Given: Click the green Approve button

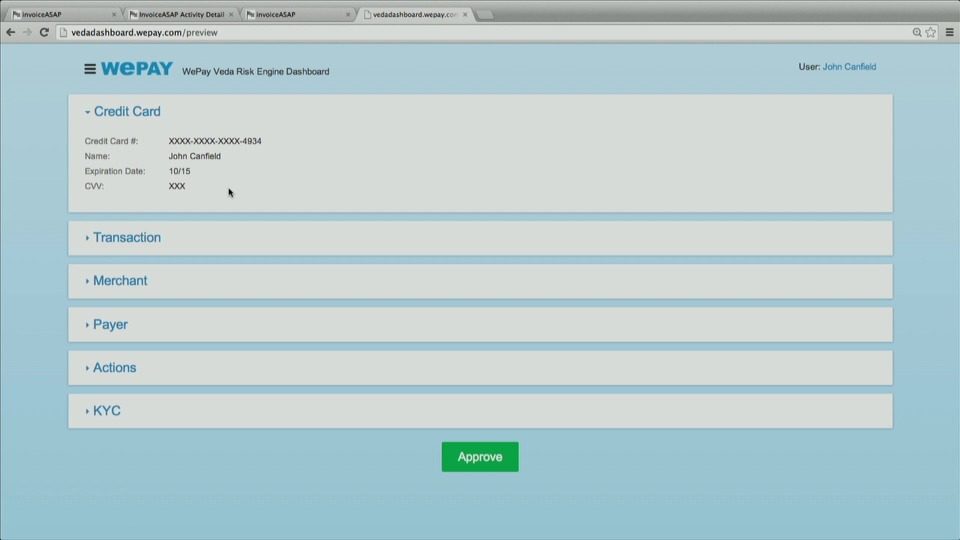Looking at the screenshot, I should (x=480, y=457).
